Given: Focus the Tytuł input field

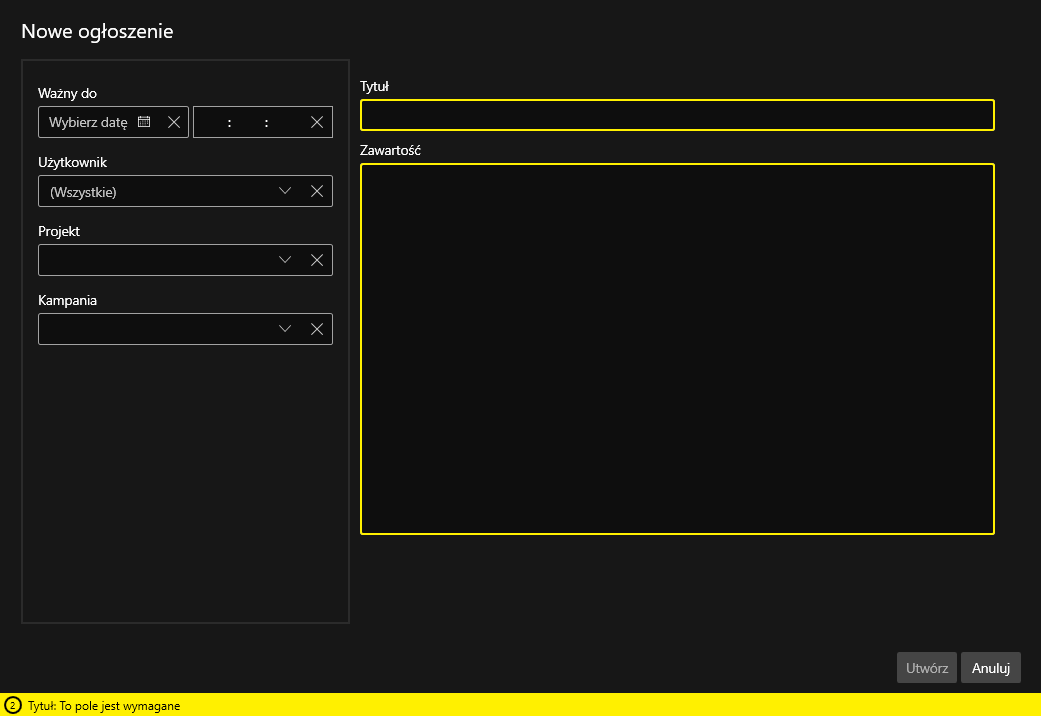Looking at the screenshot, I should coord(677,115).
